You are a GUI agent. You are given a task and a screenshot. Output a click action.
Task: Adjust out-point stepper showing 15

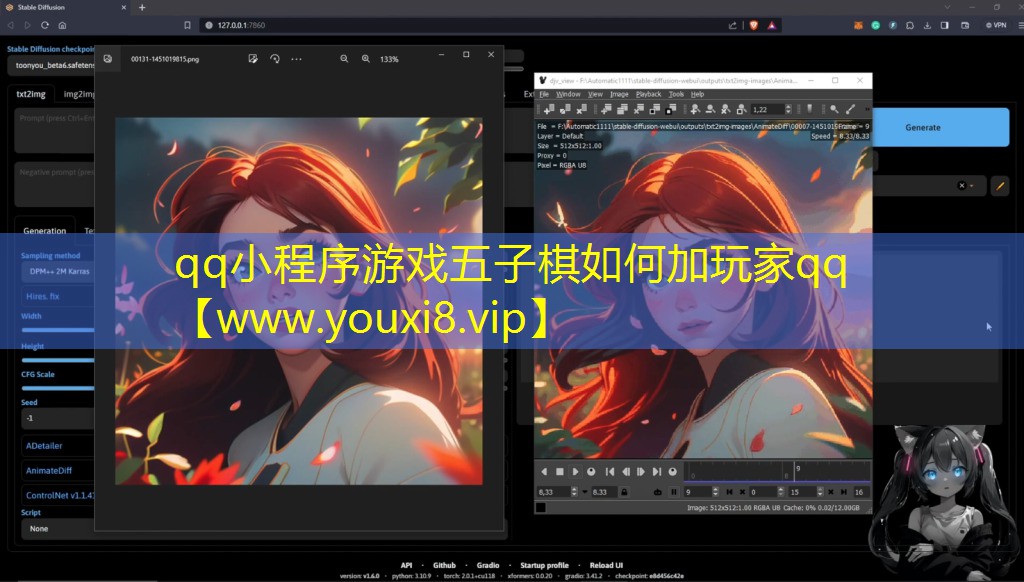(x=820, y=493)
